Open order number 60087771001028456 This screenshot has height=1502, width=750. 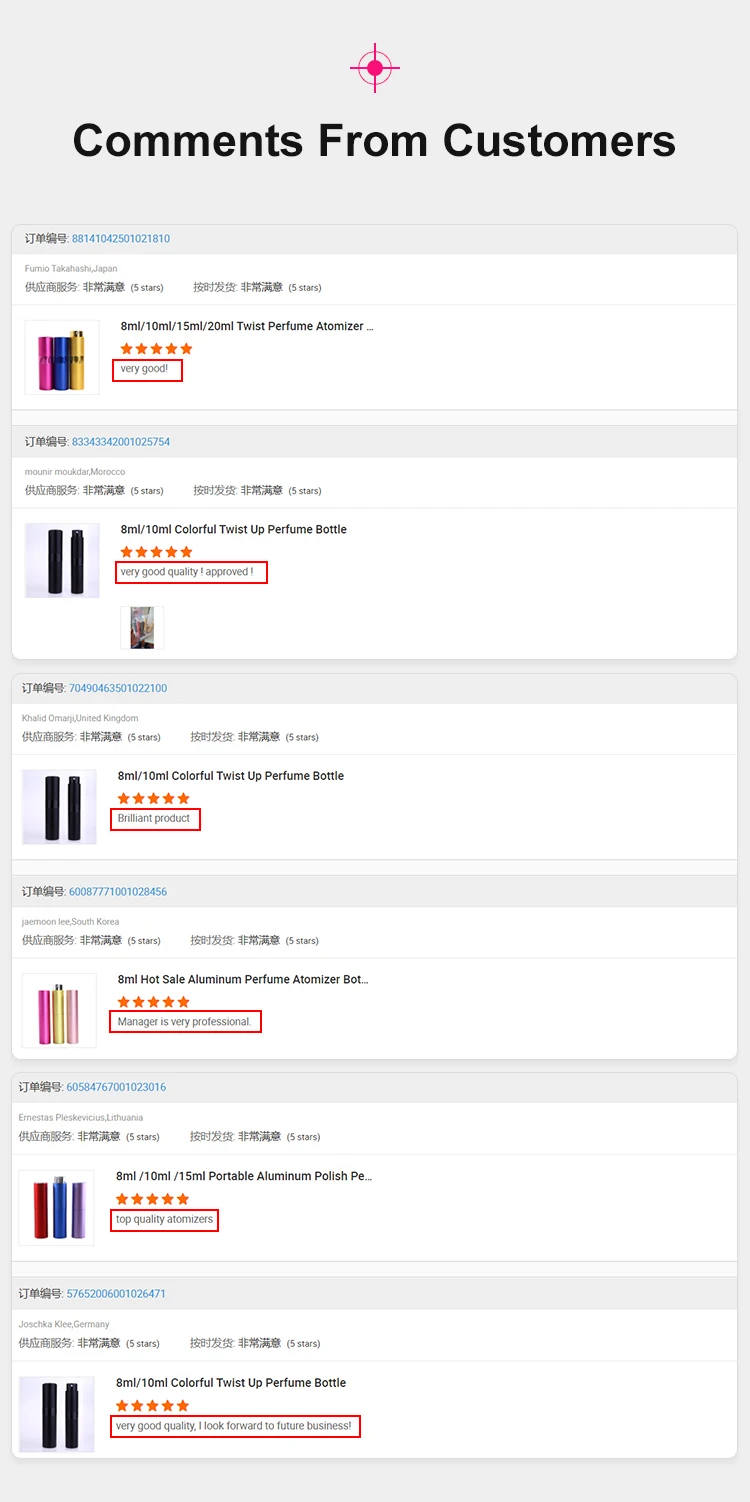point(118,892)
